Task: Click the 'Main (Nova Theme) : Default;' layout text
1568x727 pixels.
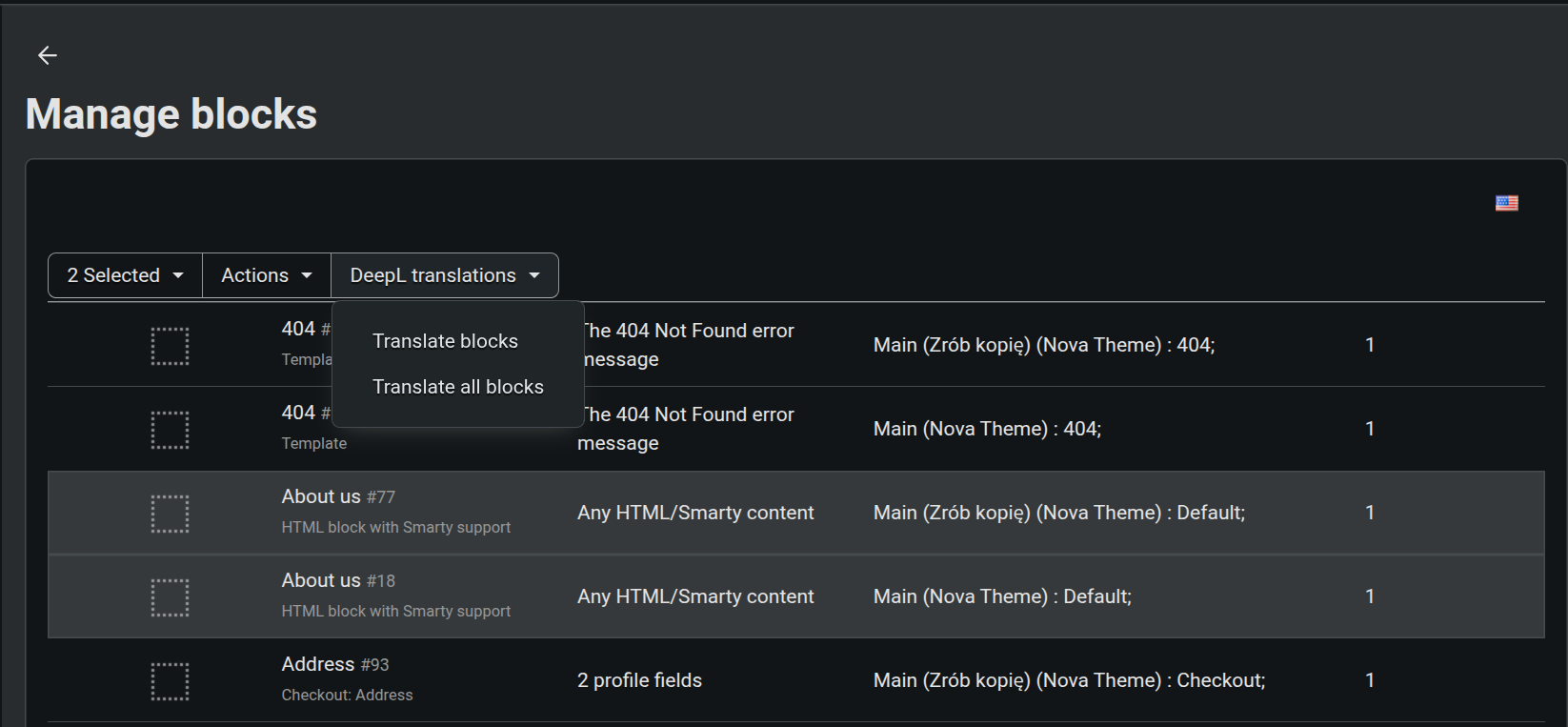Action: coord(1002,596)
